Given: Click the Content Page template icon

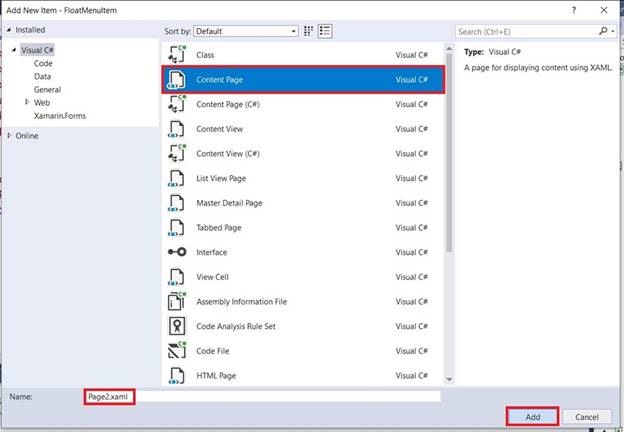Looking at the screenshot, I should tap(177, 80).
